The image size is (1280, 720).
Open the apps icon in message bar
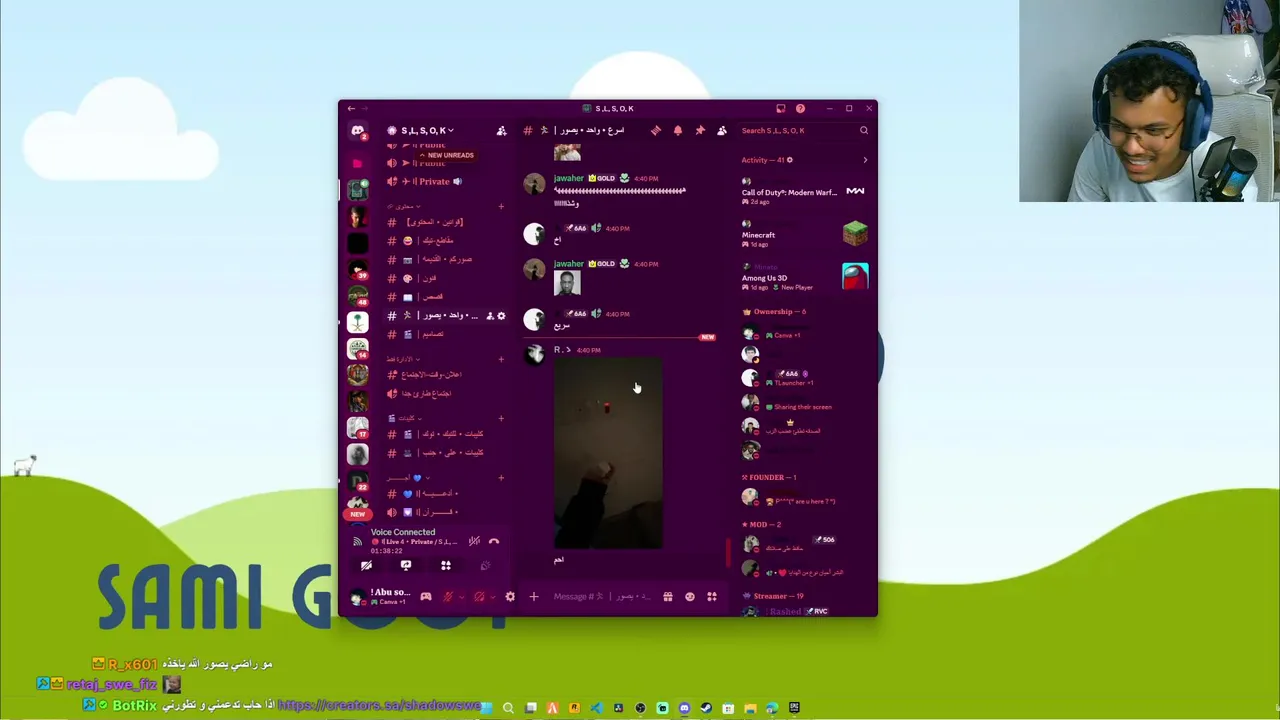pos(712,597)
